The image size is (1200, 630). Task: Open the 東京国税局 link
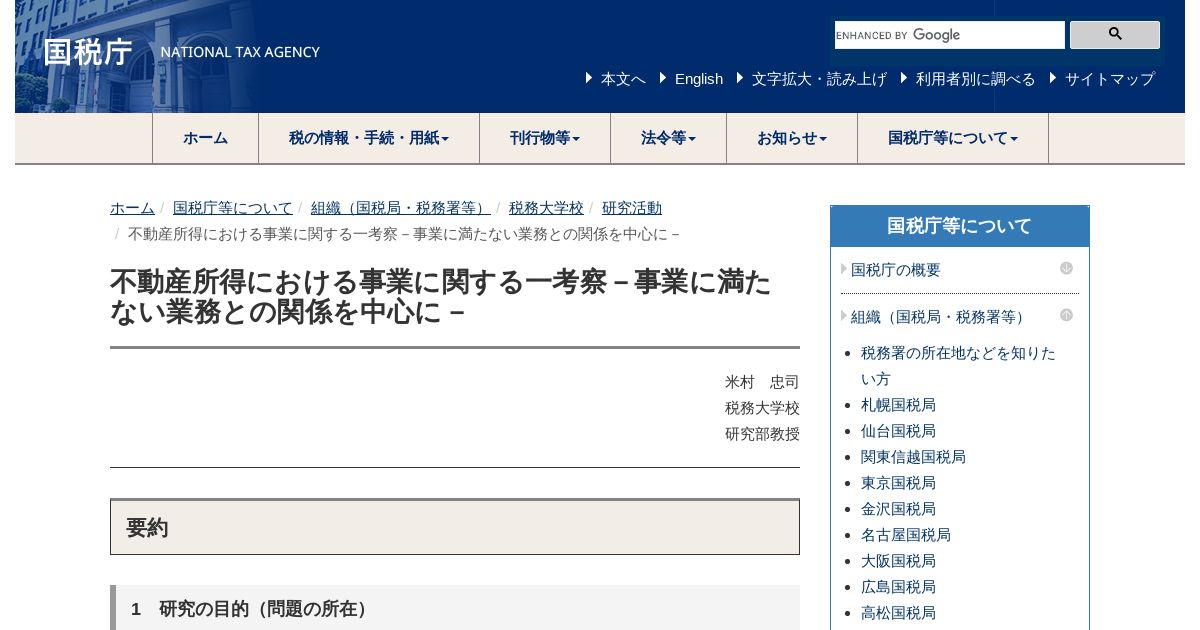[x=898, y=483]
